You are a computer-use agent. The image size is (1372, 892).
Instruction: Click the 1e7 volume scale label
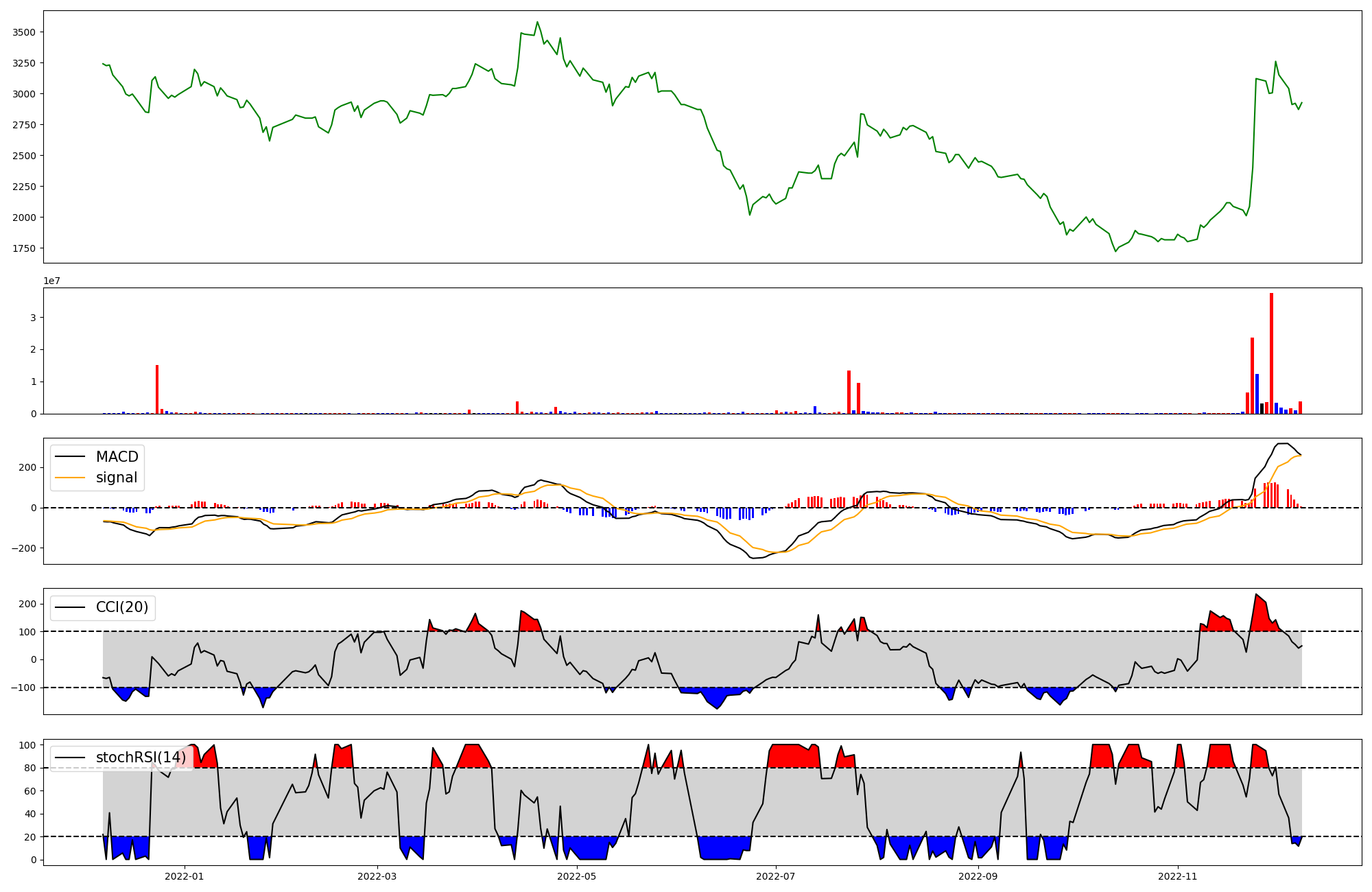pyautogui.click(x=51, y=281)
